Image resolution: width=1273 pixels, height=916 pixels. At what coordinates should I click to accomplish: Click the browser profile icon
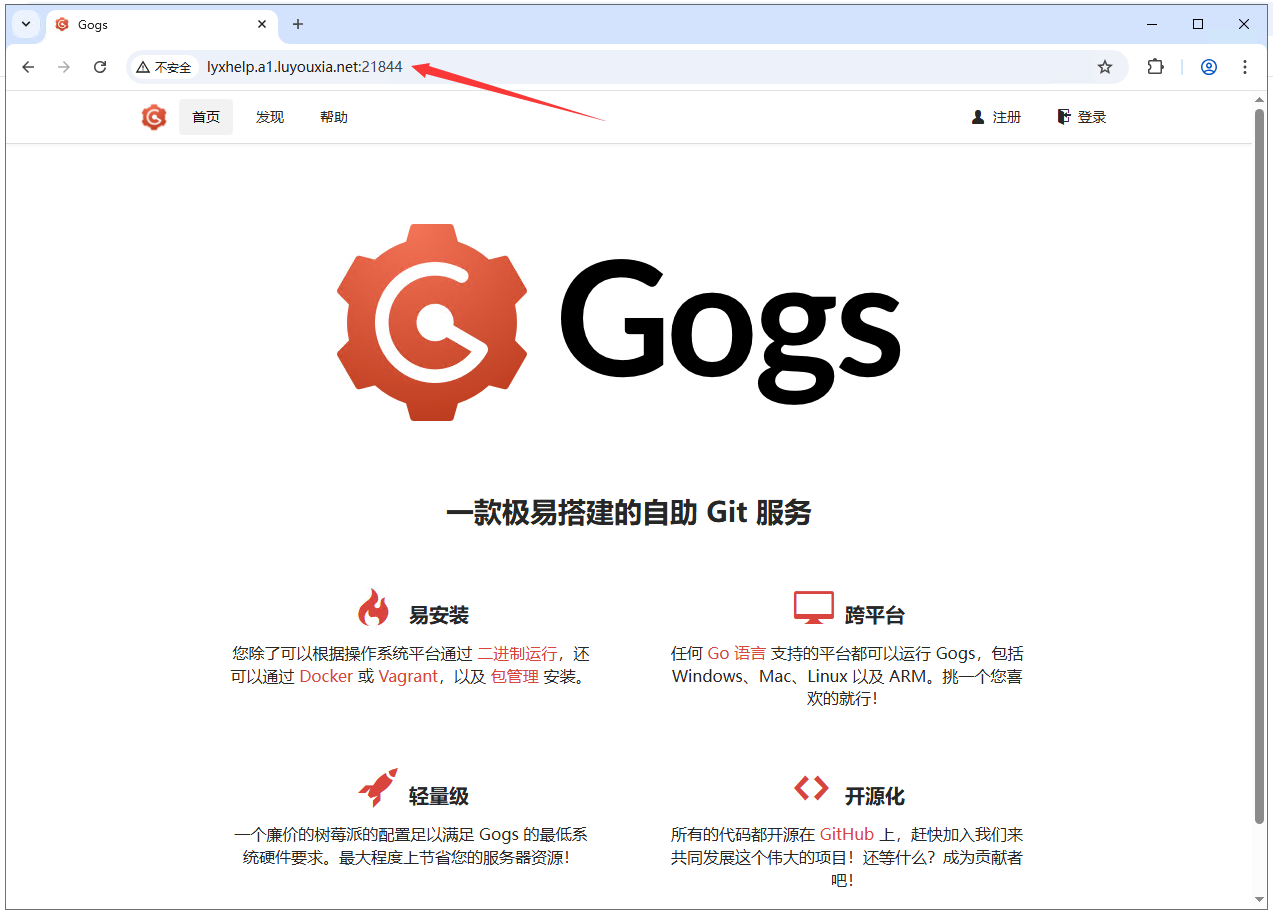(x=1208, y=66)
